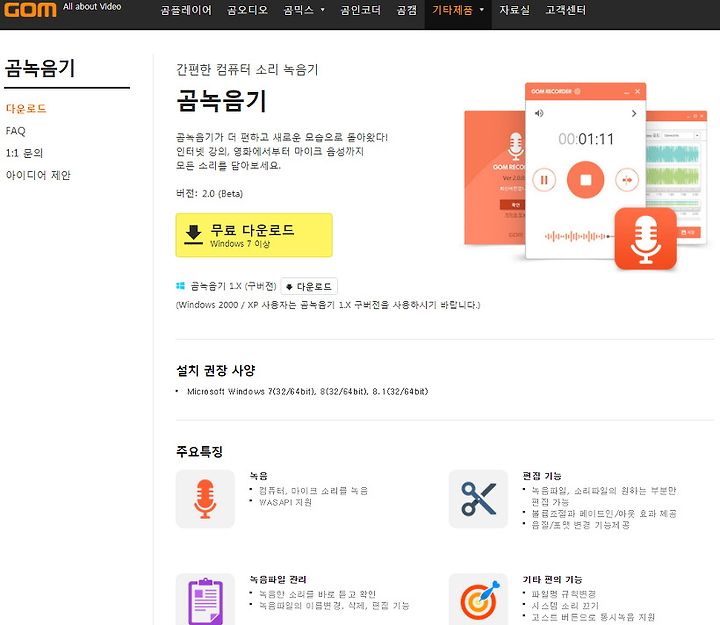This screenshot has width=720, height=625.
Task: Click the 00:01:11 timer display
Action: pos(586,139)
